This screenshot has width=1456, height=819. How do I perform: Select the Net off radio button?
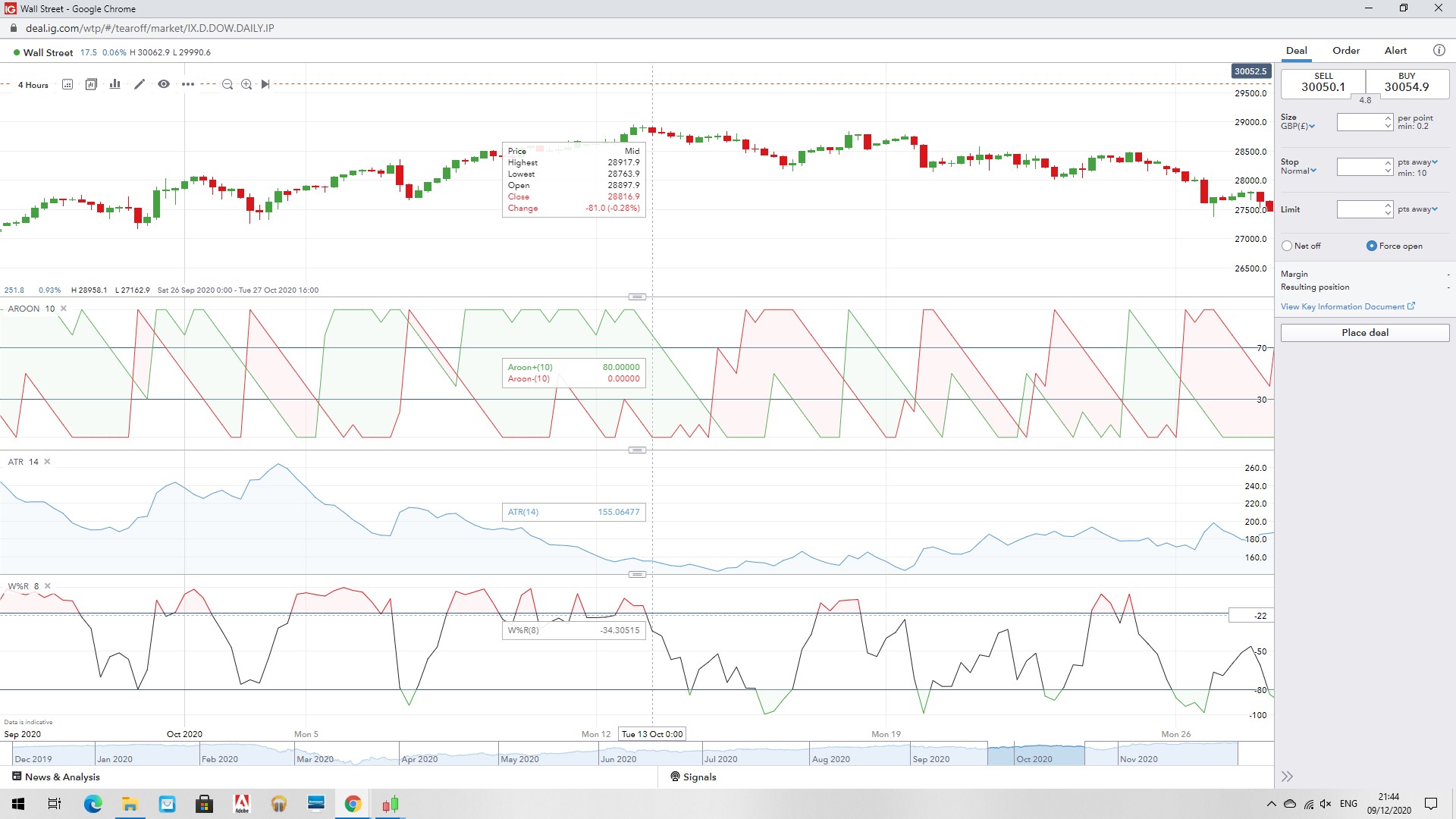tap(1287, 246)
